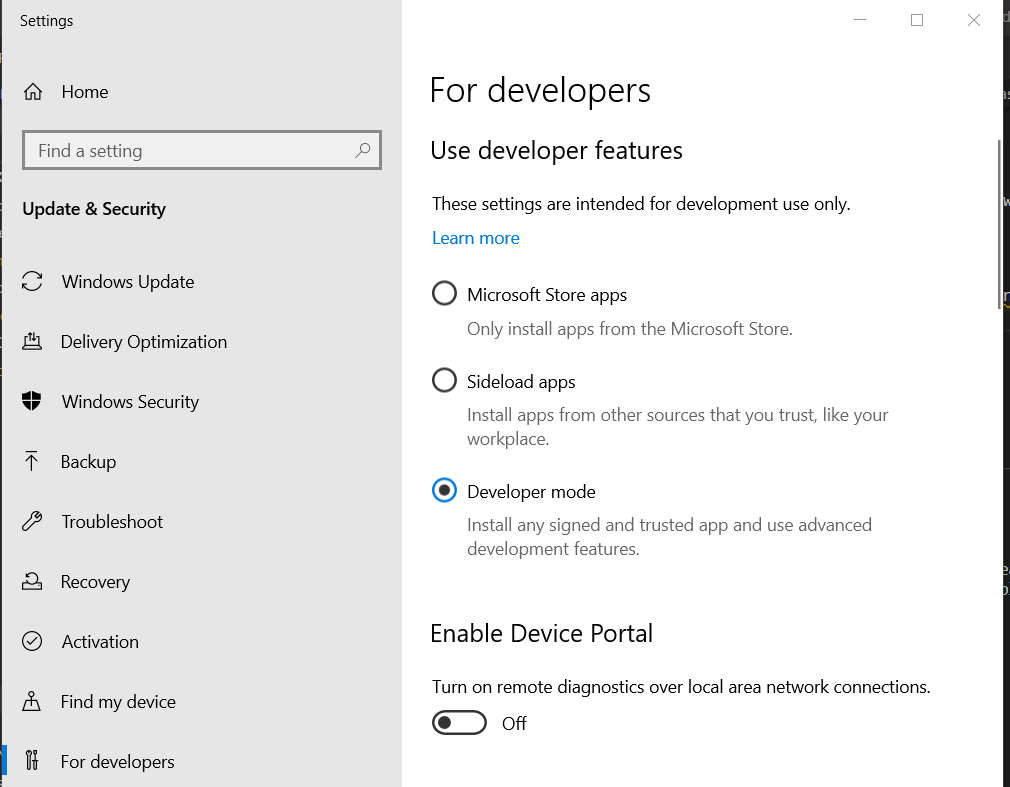Click the Find my device icon
Screen dimensions: 1010x787
pyautogui.click(x=32, y=701)
